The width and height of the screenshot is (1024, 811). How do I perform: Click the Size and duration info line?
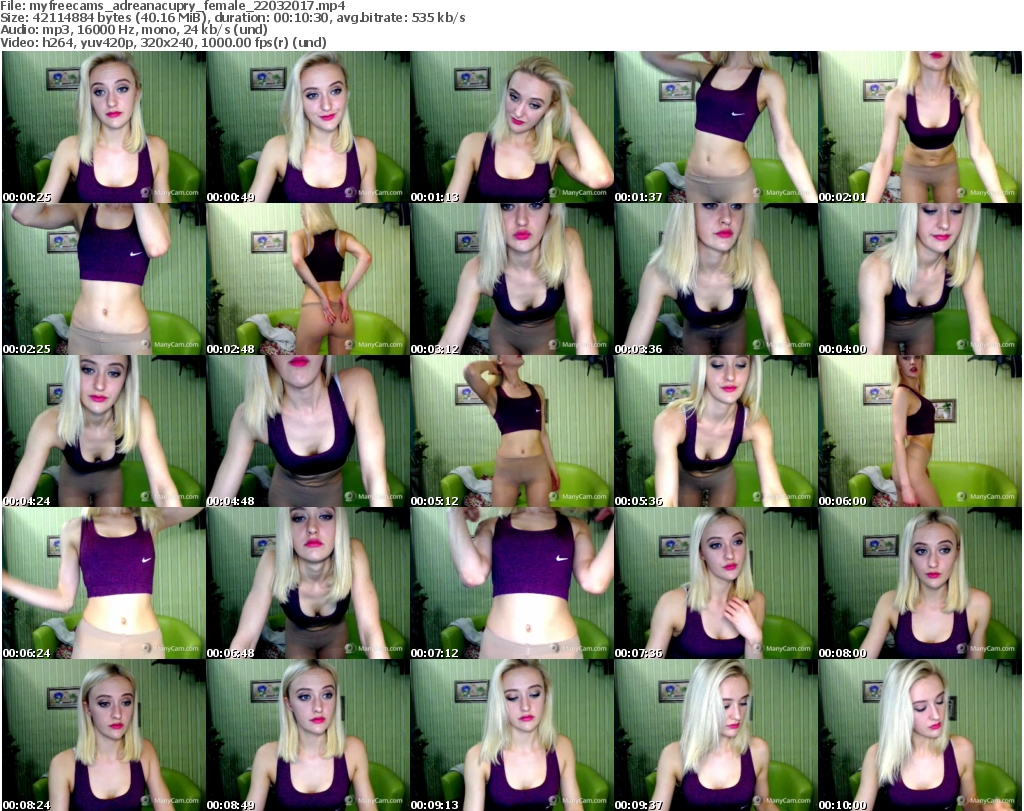pos(232,18)
